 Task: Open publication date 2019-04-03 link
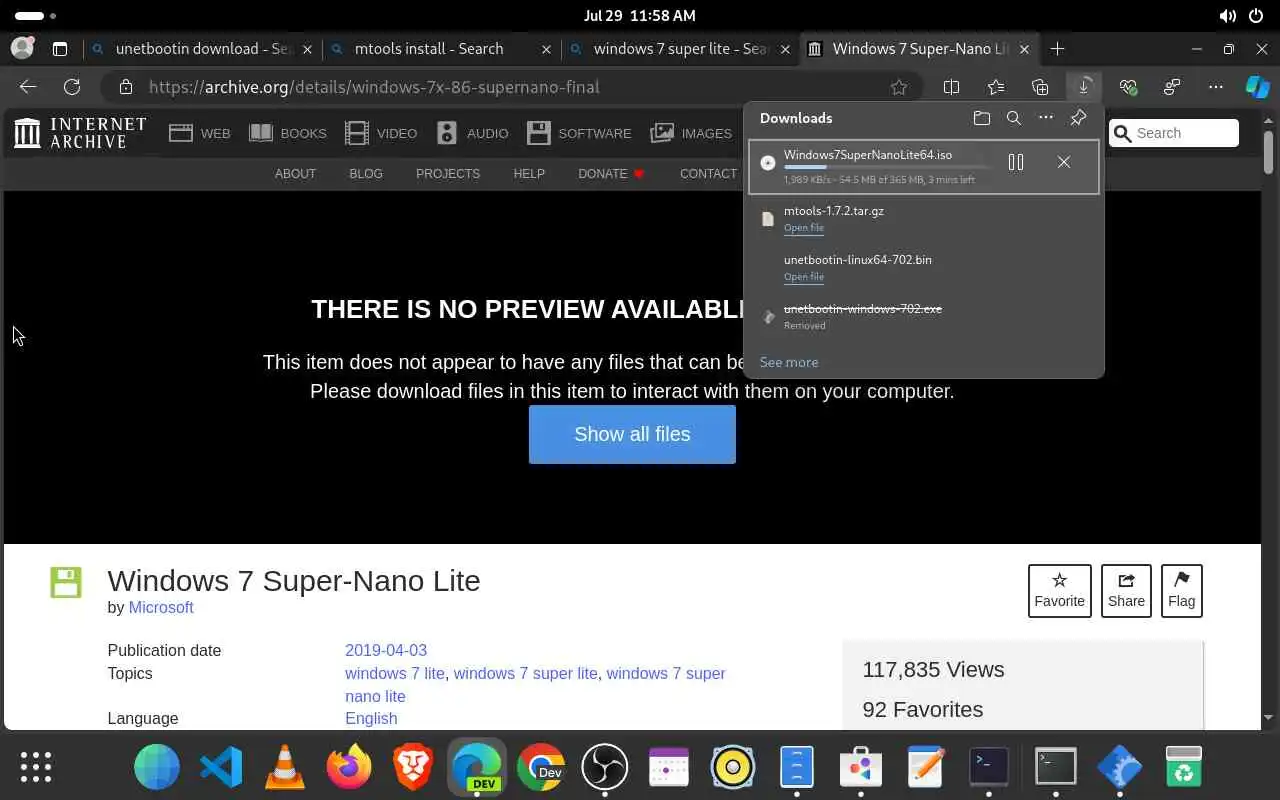point(386,650)
